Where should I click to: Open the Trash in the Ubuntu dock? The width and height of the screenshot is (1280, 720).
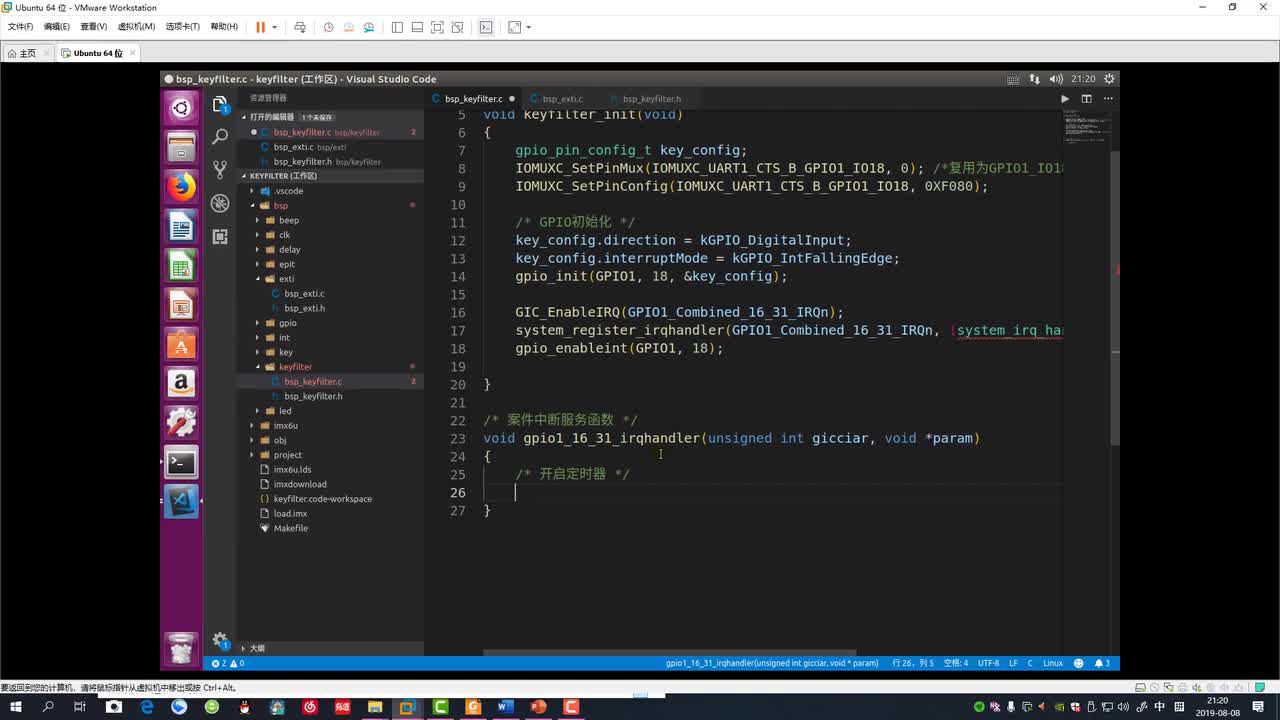click(181, 649)
